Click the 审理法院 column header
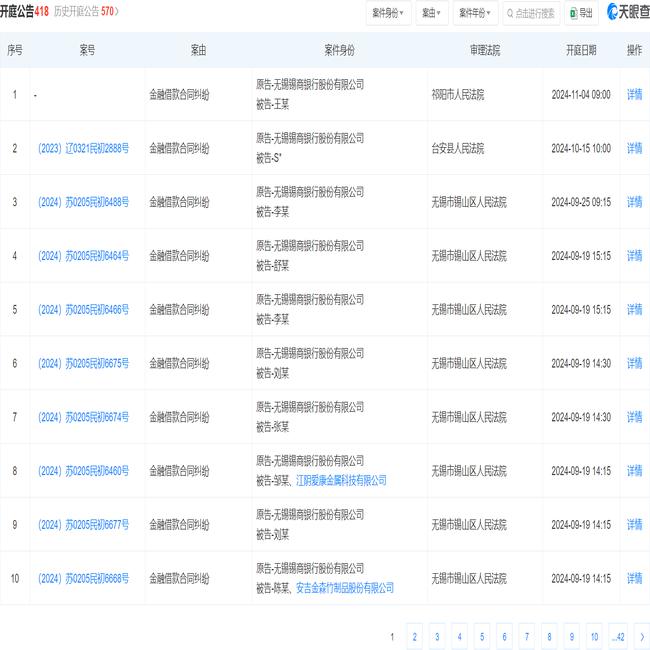 pos(485,50)
